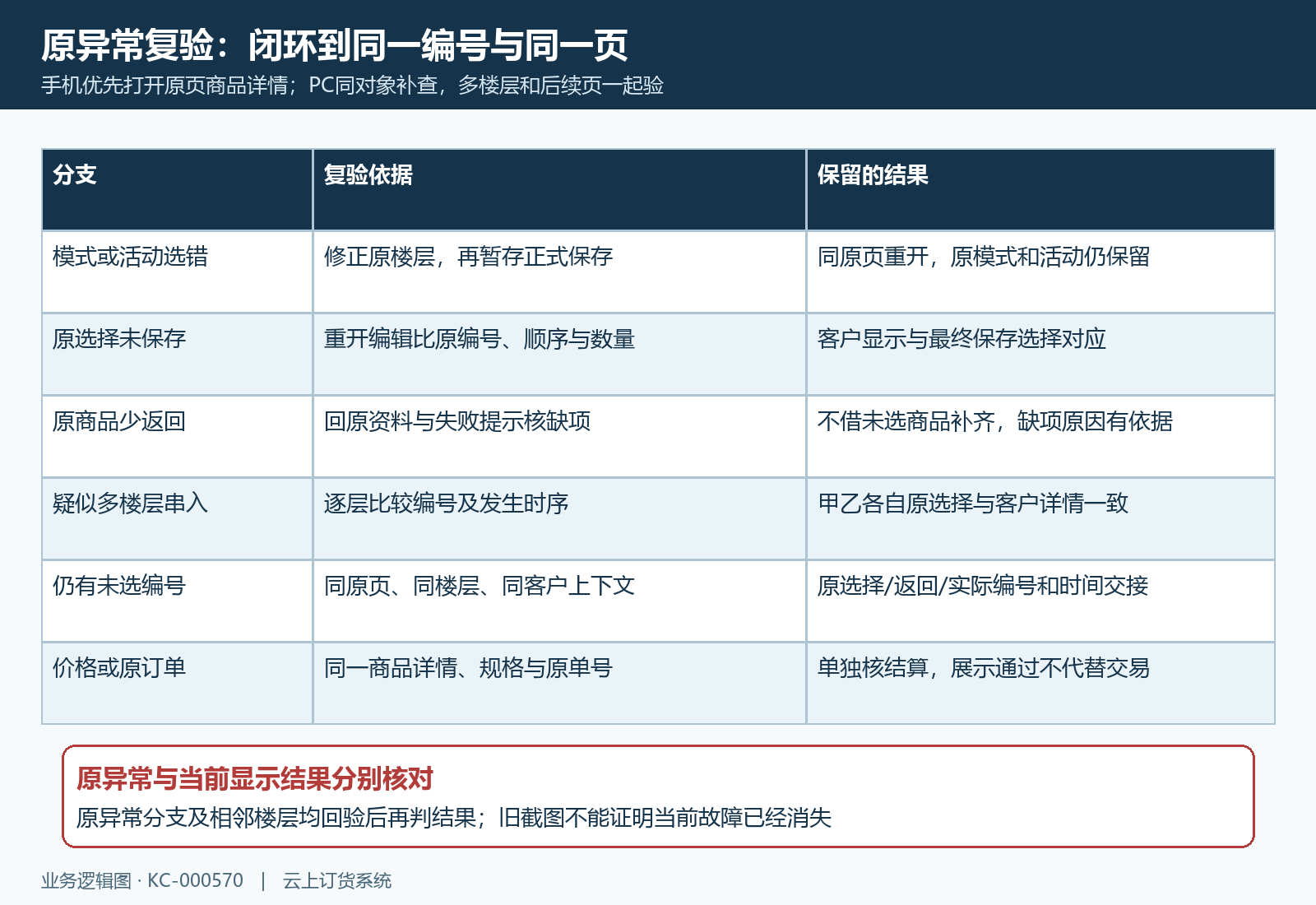Screen dimensions: 1316x905
Task: Select the cell 原选择/返回/实际编号和时间交接
Action: [1040, 601]
